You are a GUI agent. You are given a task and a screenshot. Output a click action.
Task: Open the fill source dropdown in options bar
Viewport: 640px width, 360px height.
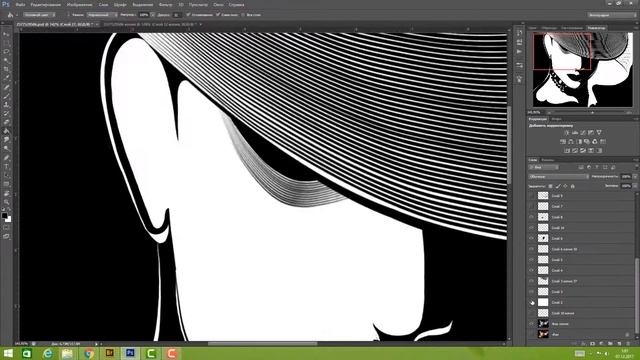pos(38,15)
